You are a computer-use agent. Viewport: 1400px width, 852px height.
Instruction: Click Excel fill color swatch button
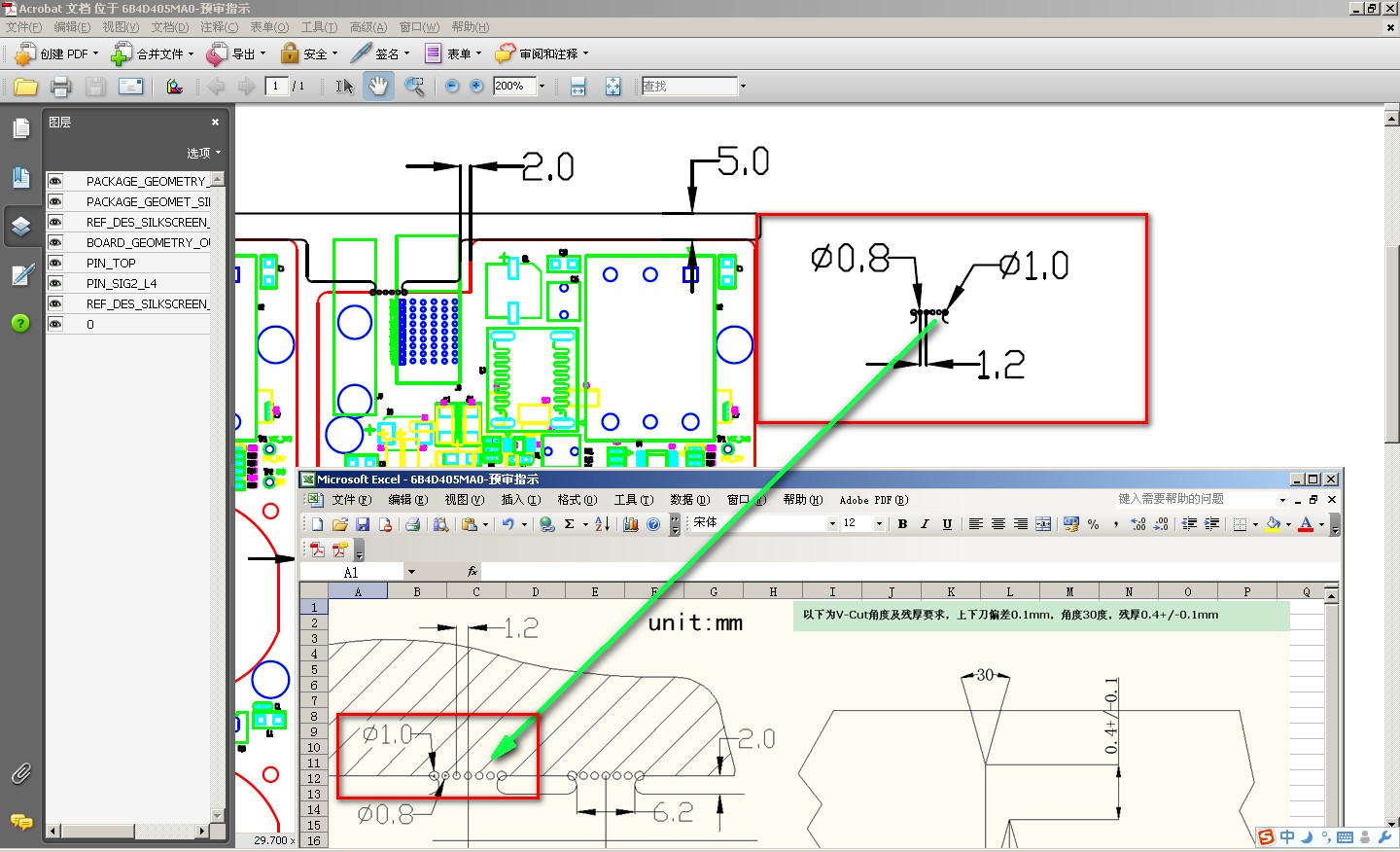[1274, 524]
